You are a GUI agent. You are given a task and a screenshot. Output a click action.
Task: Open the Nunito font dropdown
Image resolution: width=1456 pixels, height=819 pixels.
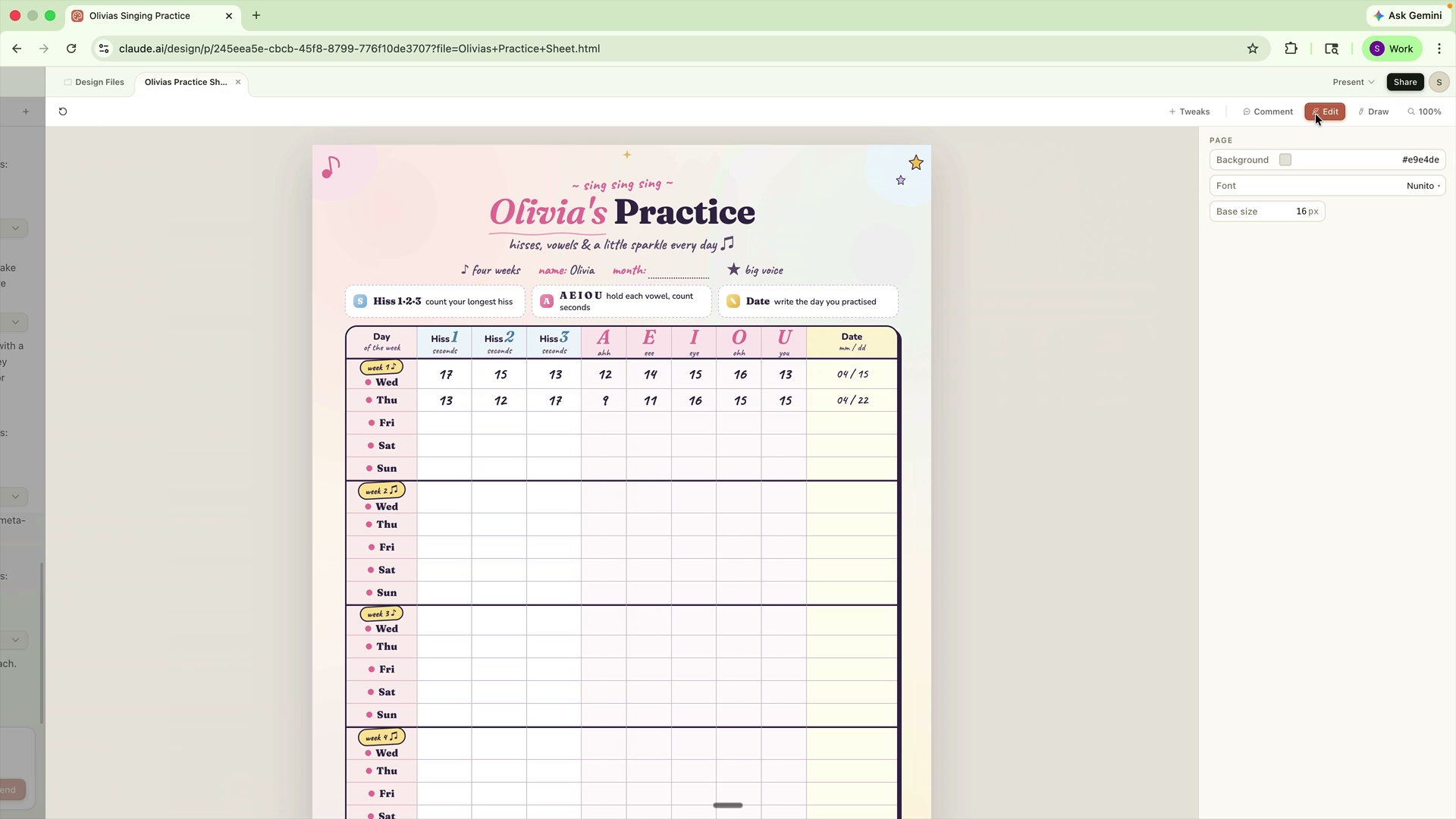click(1422, 185)
